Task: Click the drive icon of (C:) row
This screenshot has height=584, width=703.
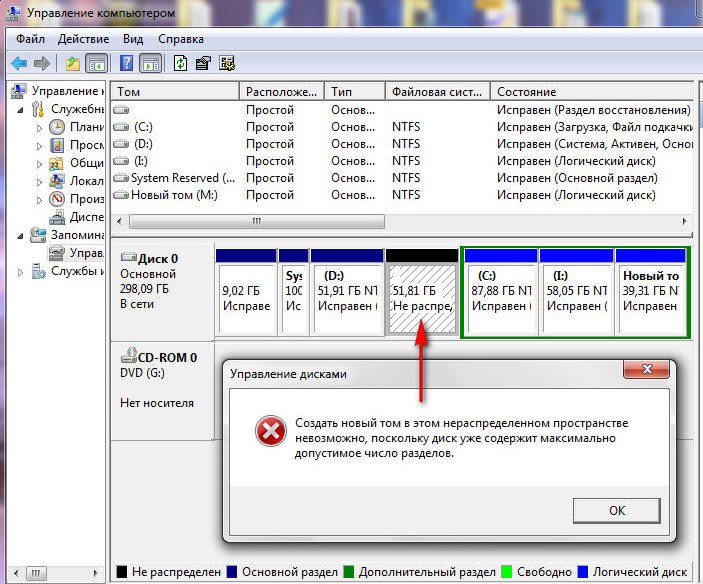Action: point(121,127)
